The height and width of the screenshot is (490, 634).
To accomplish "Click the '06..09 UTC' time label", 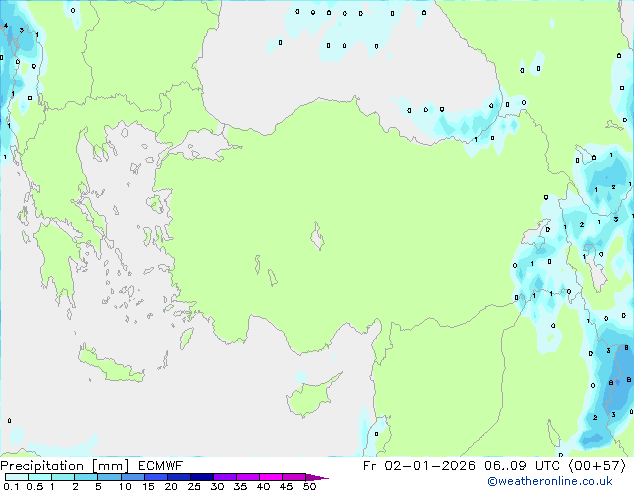I will [x=522, y=466].
